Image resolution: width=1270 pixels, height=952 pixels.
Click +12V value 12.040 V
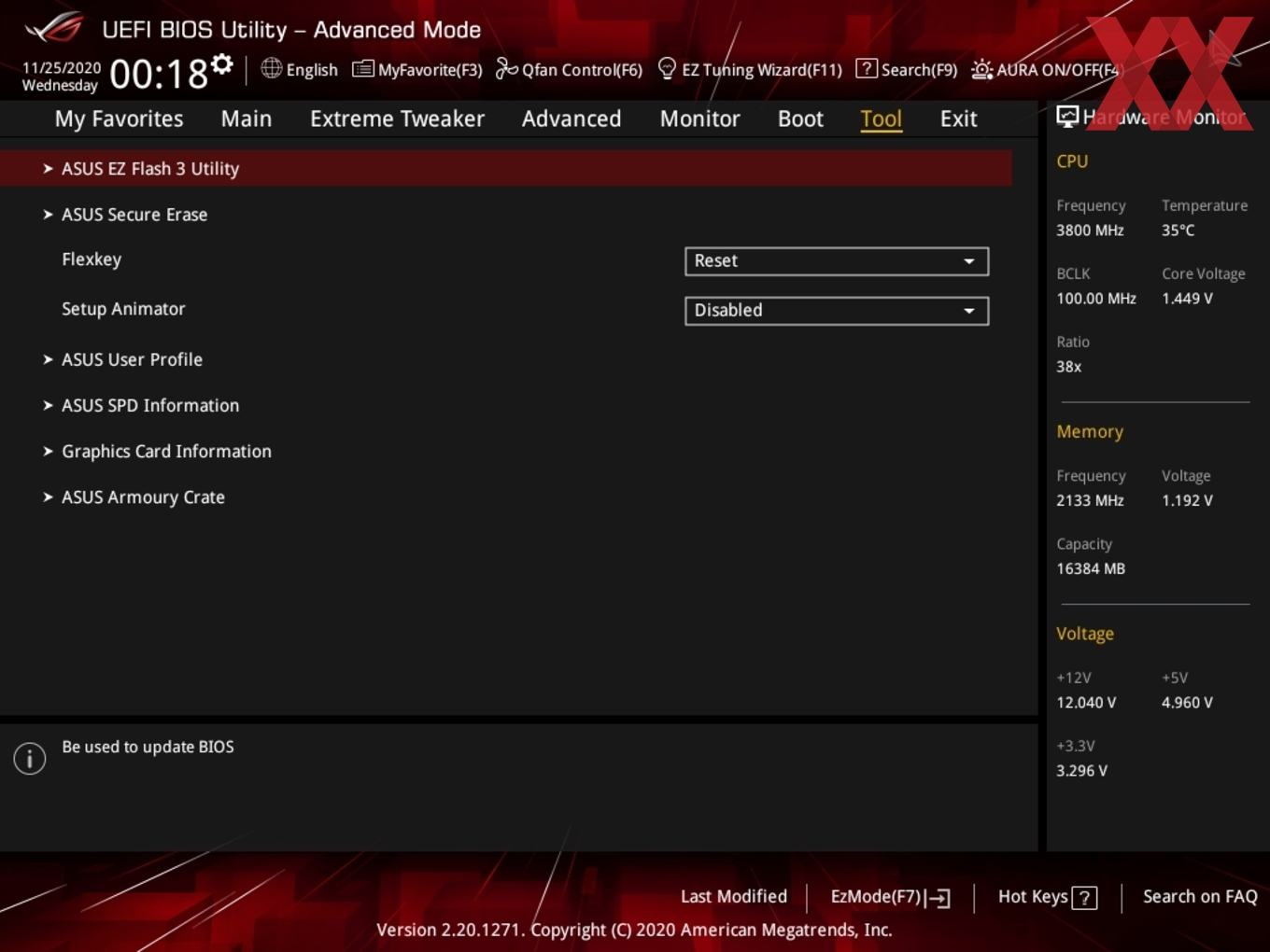(1086, 703)
